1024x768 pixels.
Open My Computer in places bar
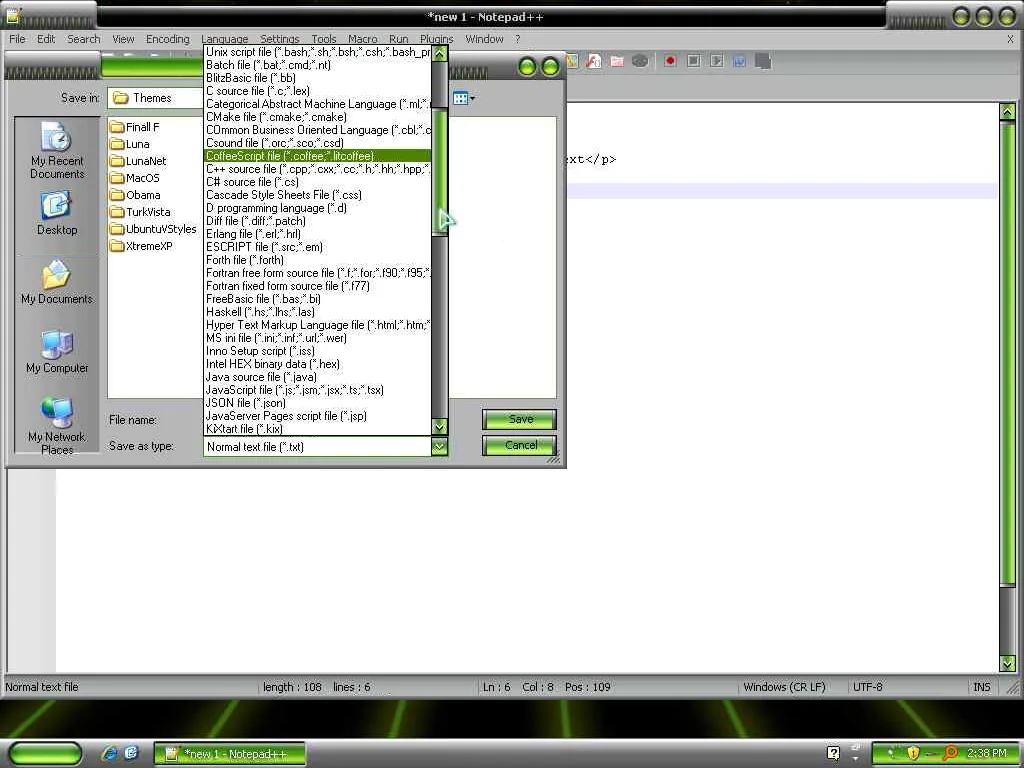coord(57,352)
